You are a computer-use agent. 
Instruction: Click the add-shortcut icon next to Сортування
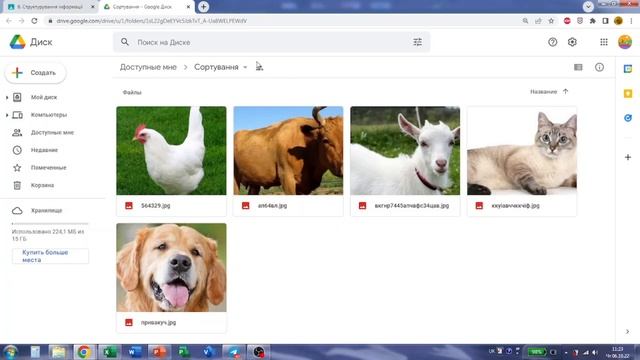[259, 67]
